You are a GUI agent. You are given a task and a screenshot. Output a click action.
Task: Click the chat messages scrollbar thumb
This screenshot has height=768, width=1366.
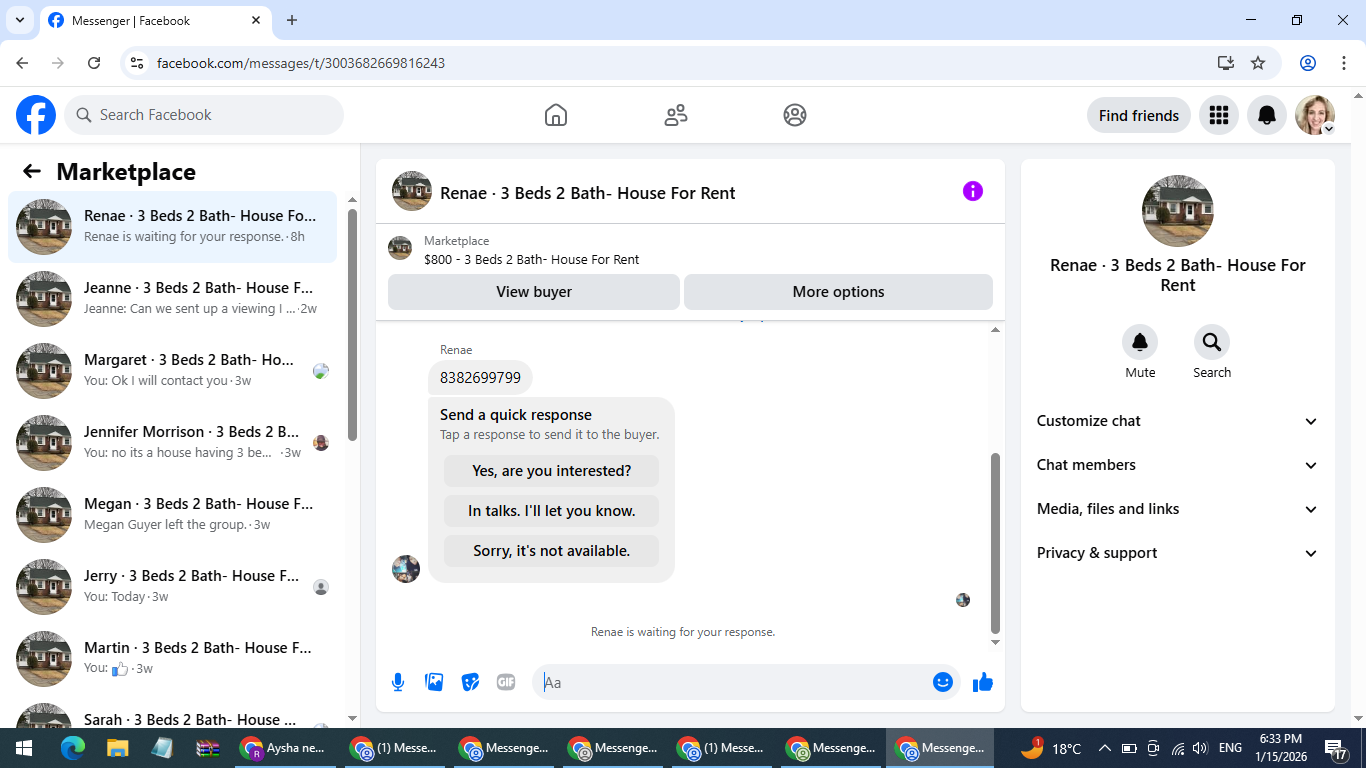click(995, 544)
